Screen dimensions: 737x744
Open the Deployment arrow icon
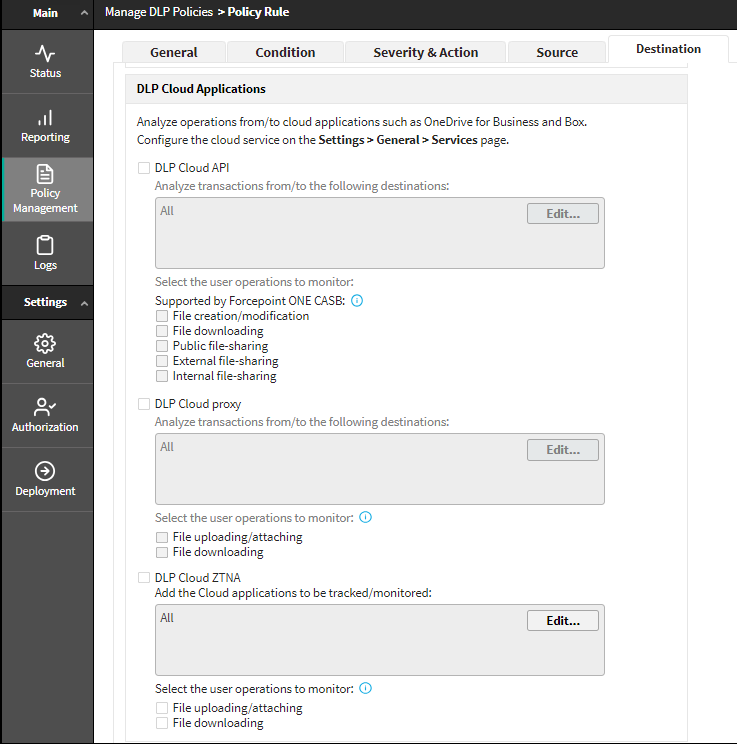pos(45,472)
